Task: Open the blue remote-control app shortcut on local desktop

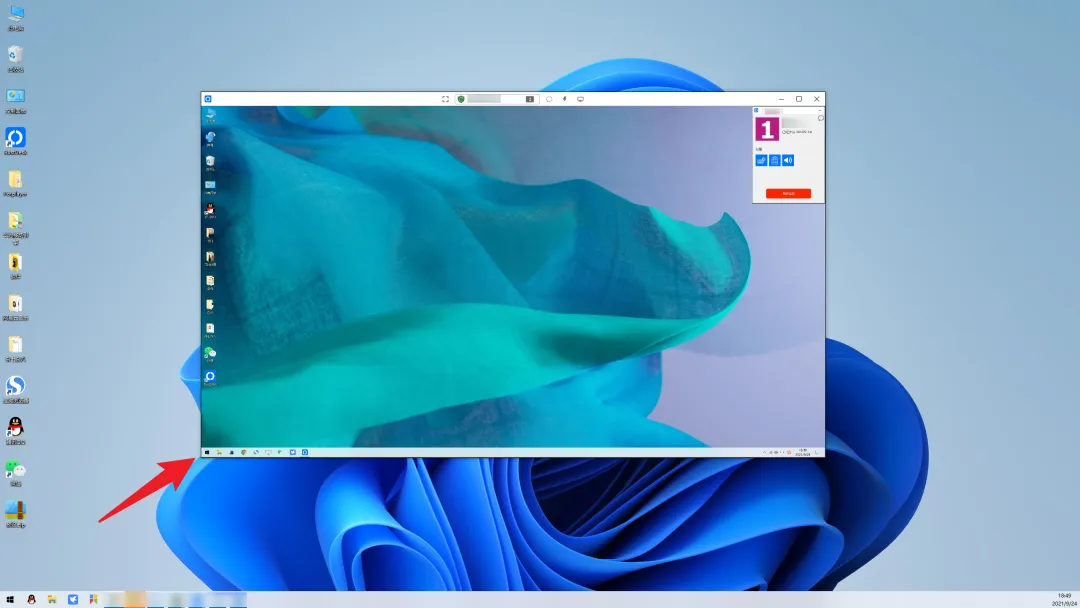Action: click(x=15, y=140)
